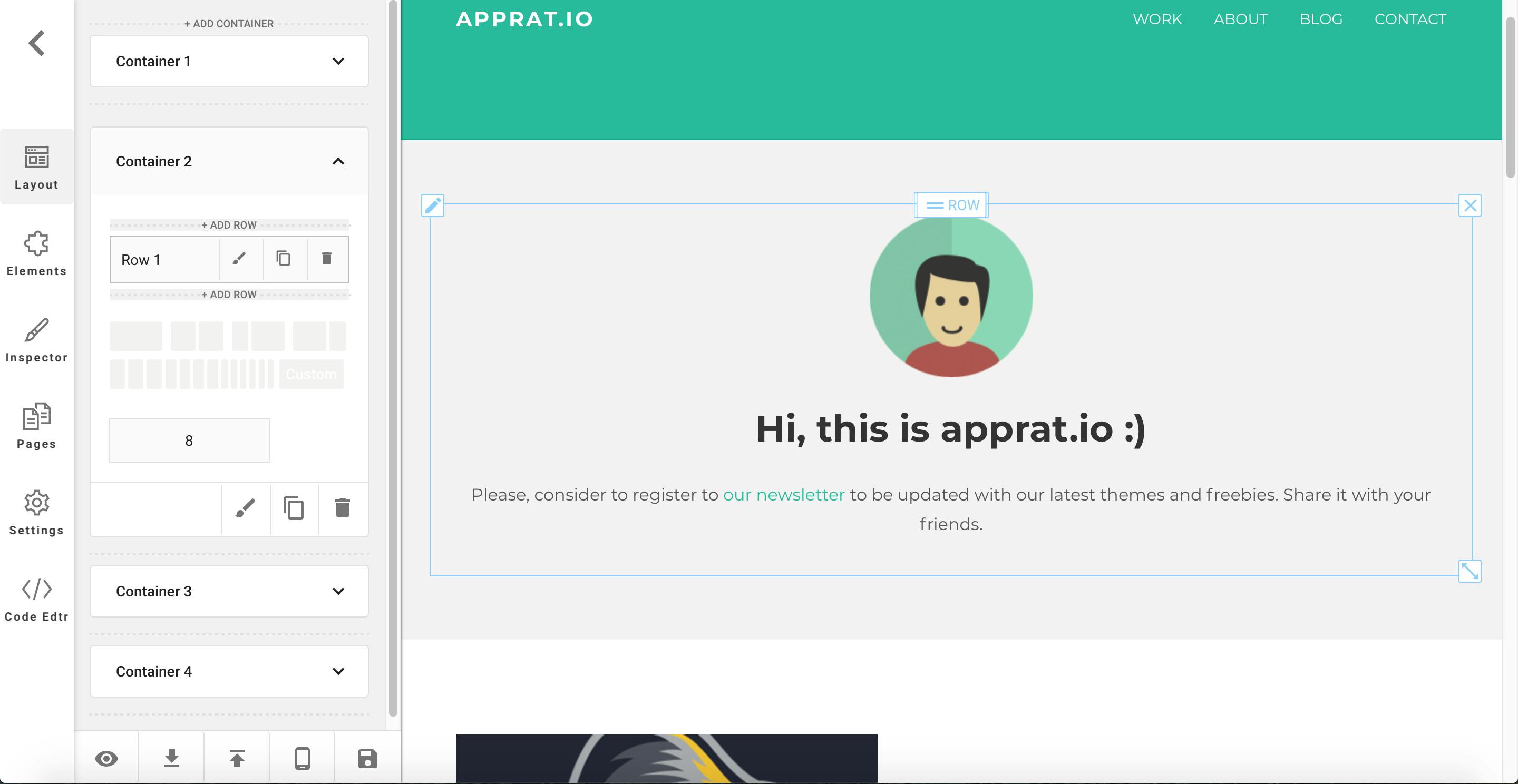Open the Code Editor sidebar panel
1518x784 pixels.
tap(36, 599)
